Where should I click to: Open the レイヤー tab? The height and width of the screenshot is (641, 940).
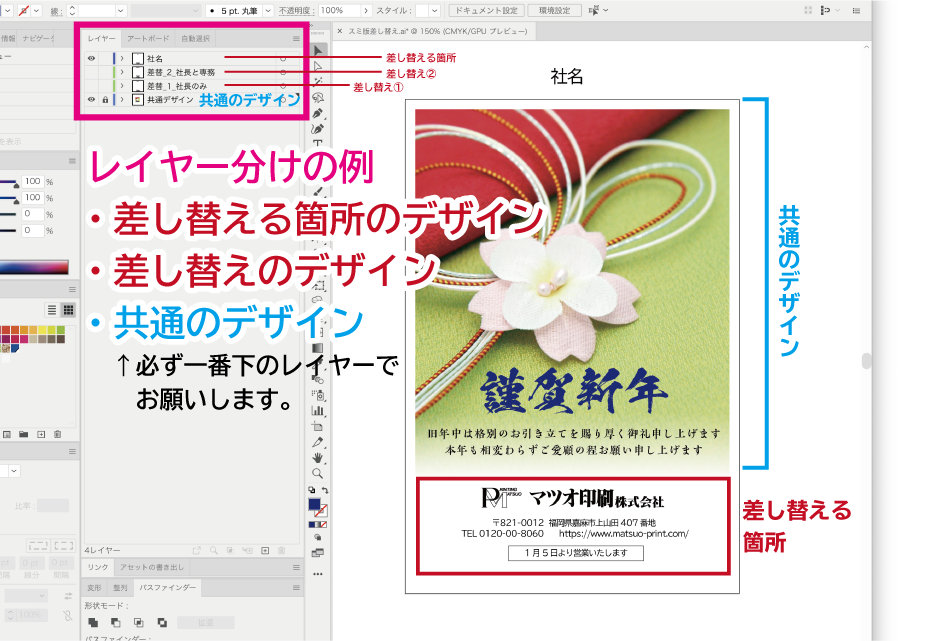[101, 38]
